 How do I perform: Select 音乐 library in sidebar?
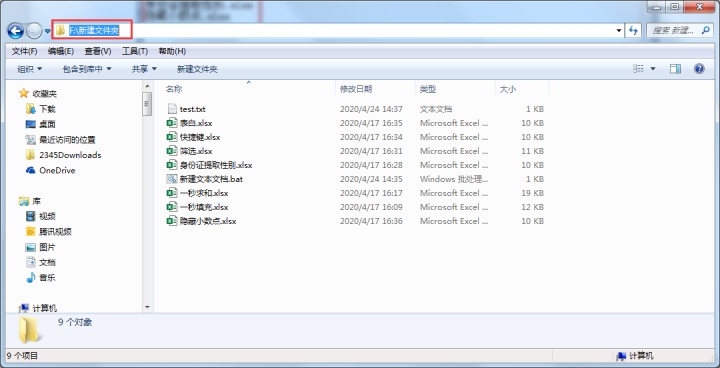point(47,277)
